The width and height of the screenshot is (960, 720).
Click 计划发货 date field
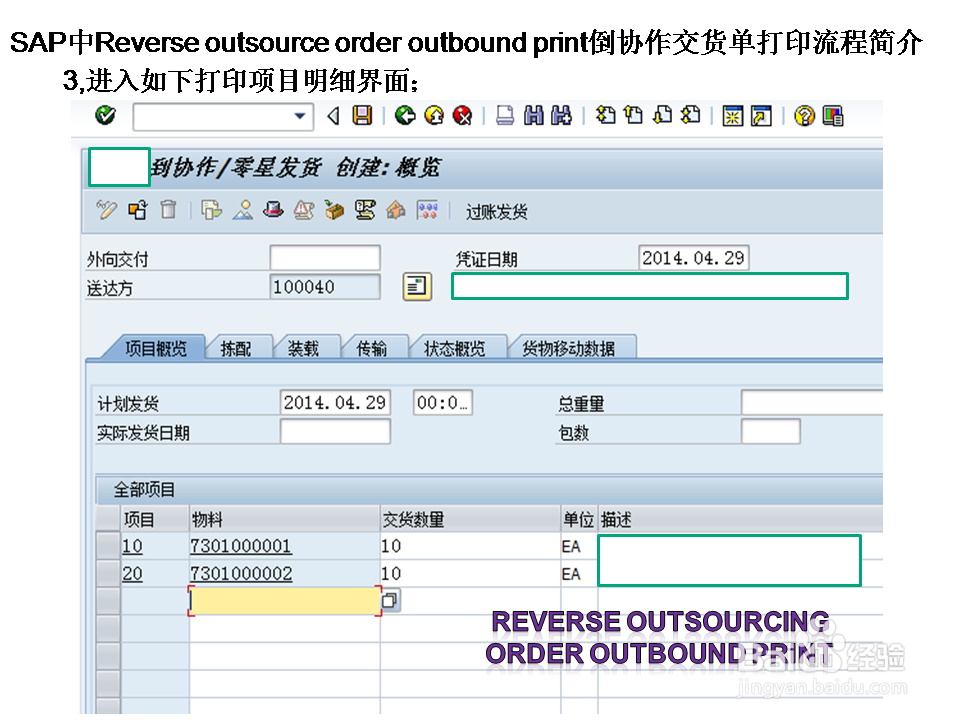(336, 402)
